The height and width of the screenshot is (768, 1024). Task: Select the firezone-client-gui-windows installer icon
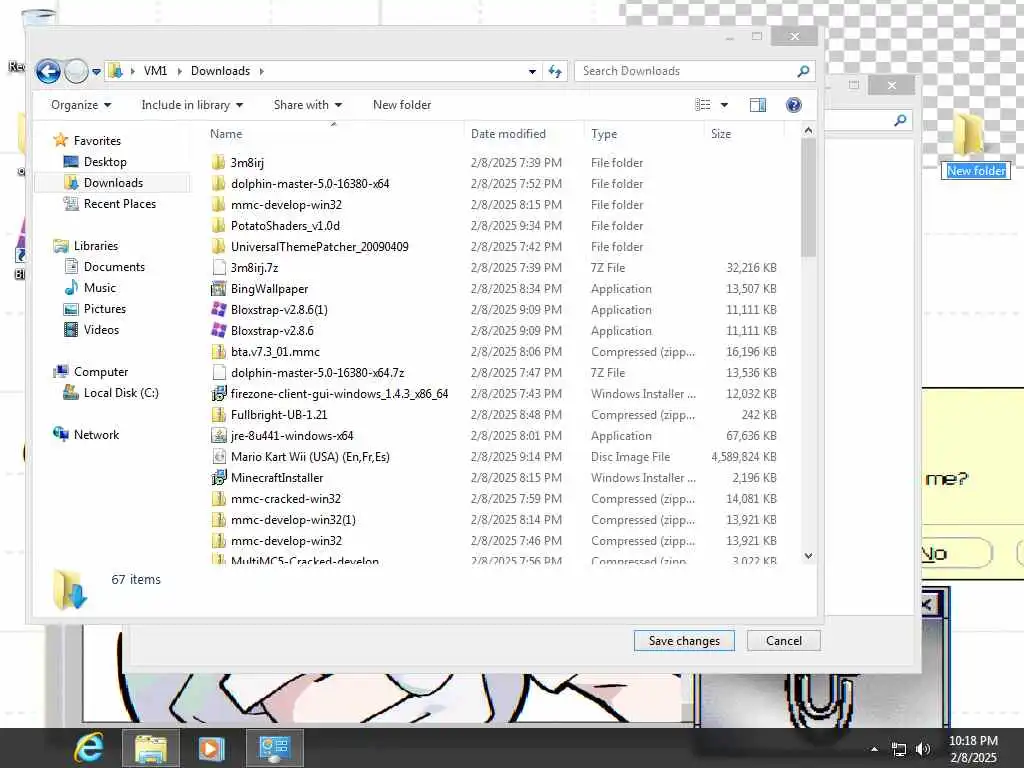click(x=219, y=393)
